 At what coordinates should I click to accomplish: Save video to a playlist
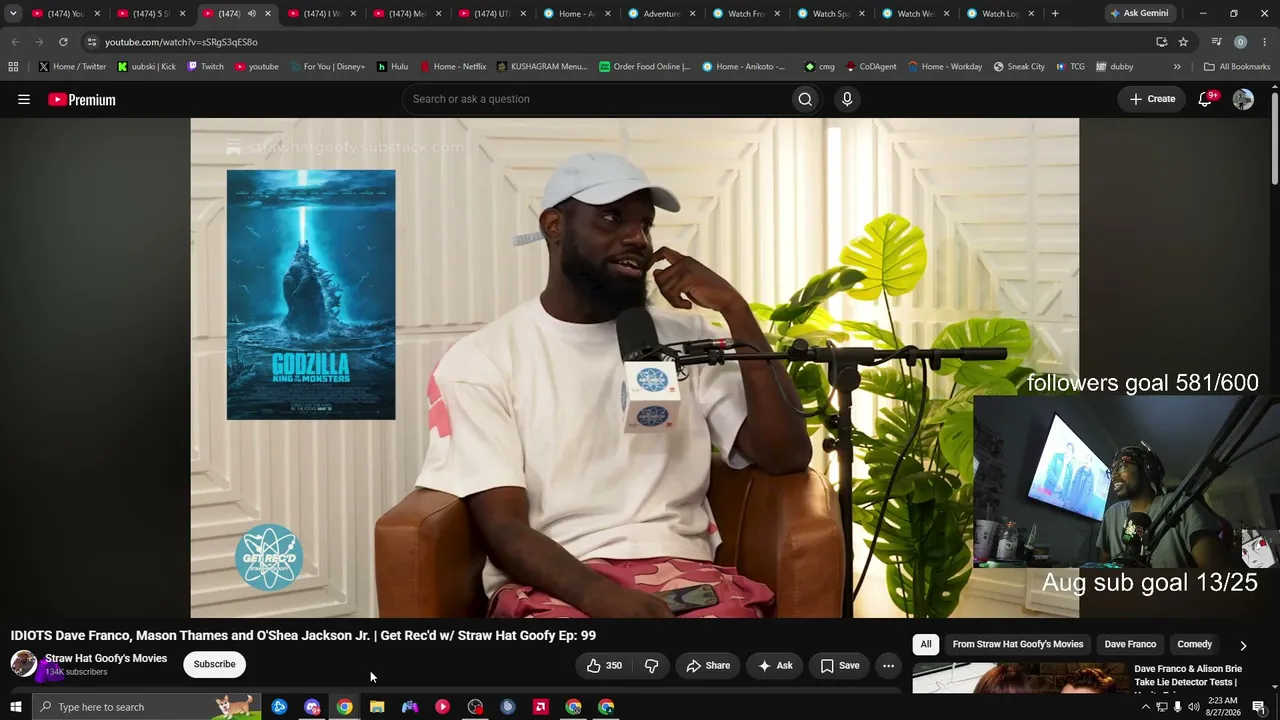click(840, 665)
